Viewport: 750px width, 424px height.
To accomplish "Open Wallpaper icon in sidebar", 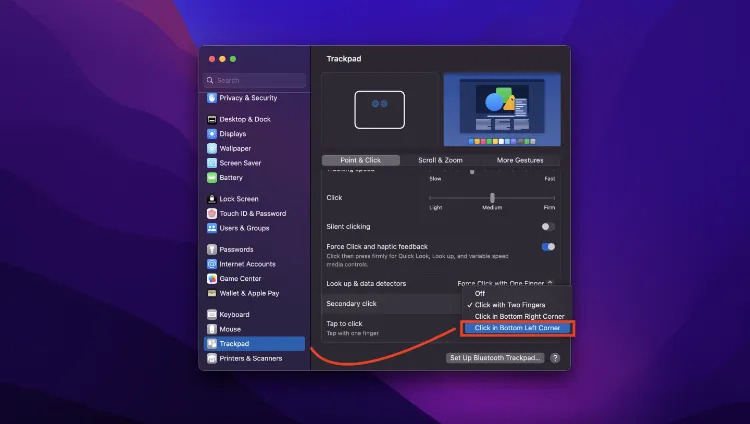I will [x=212, y=148].
